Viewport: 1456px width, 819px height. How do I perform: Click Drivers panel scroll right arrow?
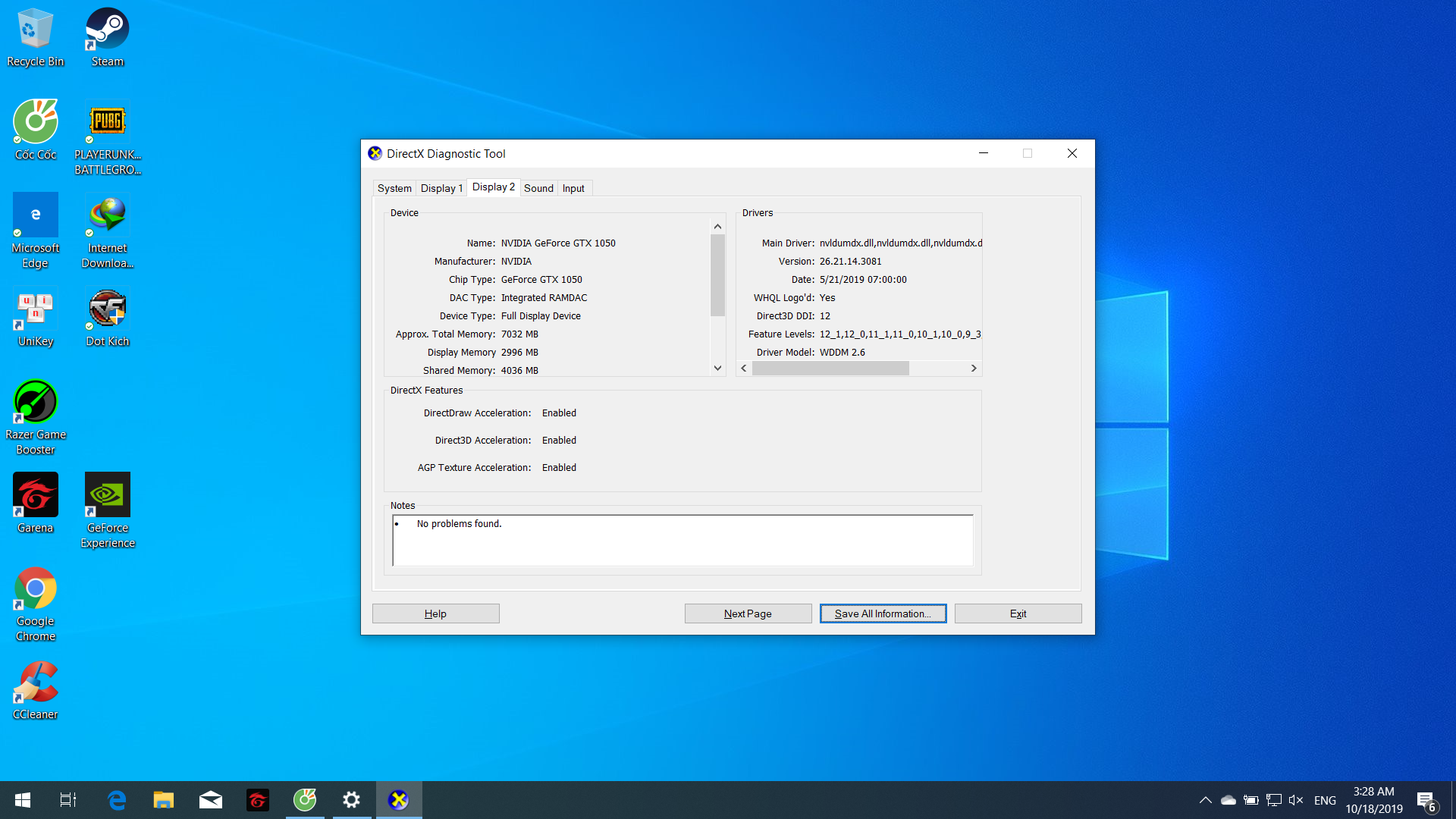coord(974,368)
